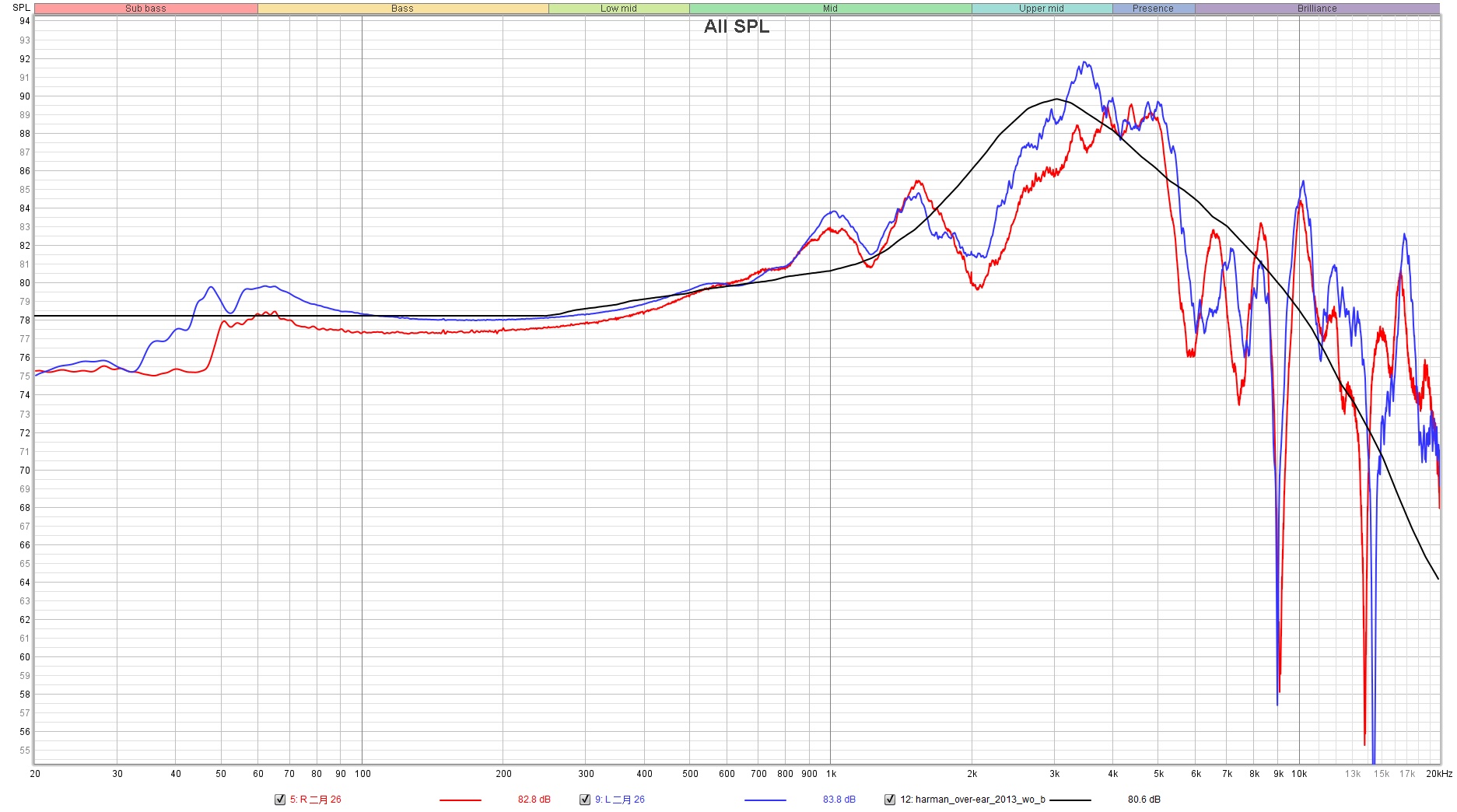The image size is (1457, 812).
Task: Click the 5k frequency axis label
Action: pyautogui.click(x=1159, y=774)
